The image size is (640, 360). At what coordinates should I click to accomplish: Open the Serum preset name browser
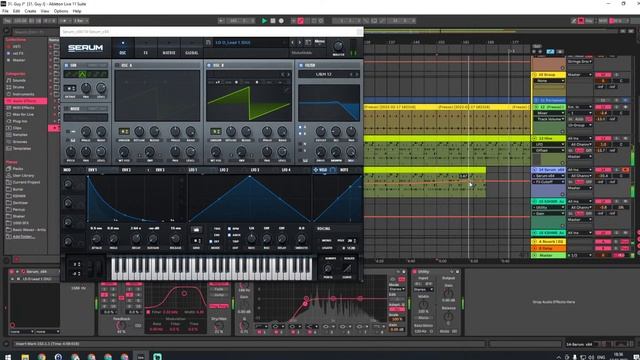click(x=250, y=42)
